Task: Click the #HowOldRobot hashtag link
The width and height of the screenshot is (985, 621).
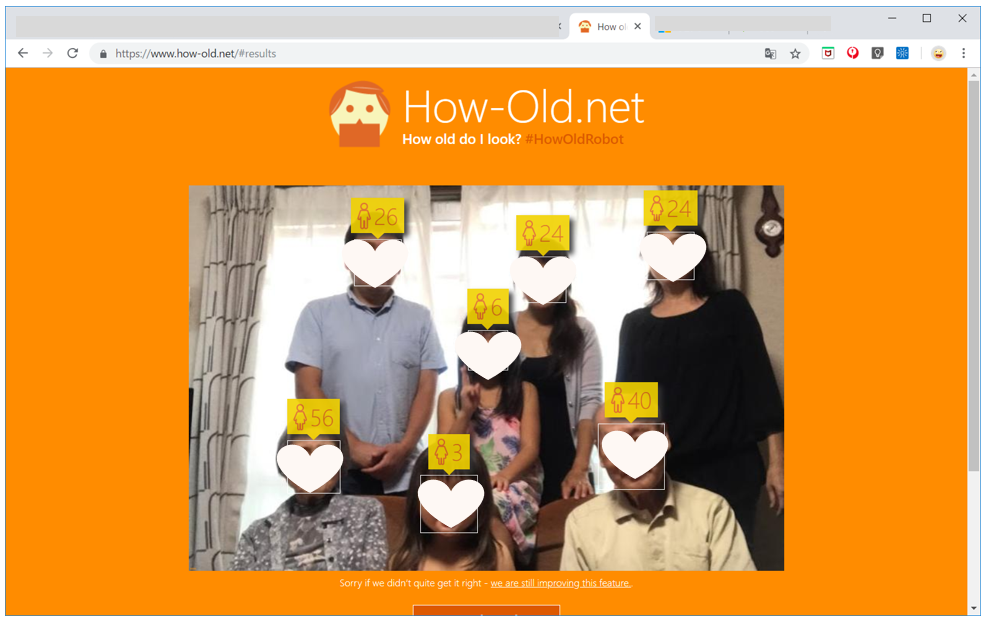Action: (x=574, y=139)
